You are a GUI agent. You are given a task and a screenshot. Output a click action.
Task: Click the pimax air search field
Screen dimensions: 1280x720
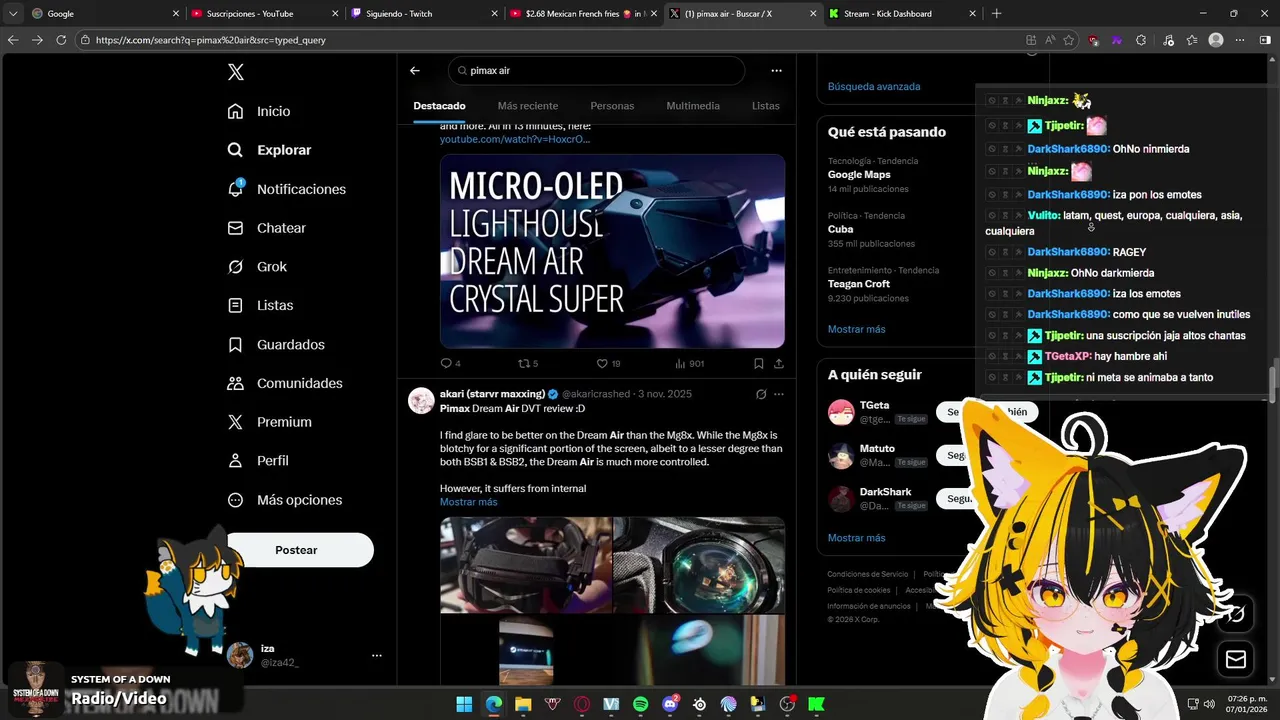597,71
